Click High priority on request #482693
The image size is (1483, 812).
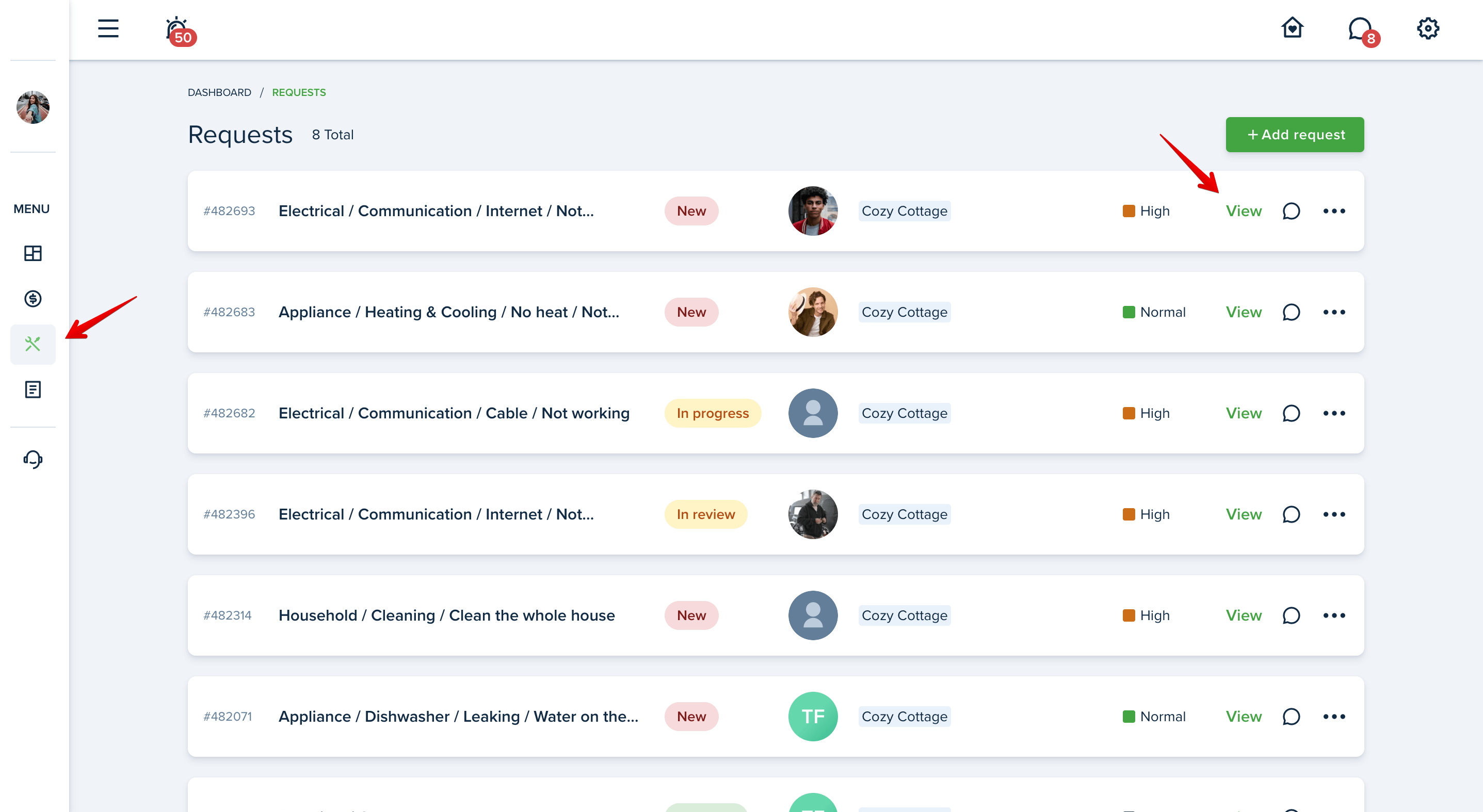(1146, 211)
